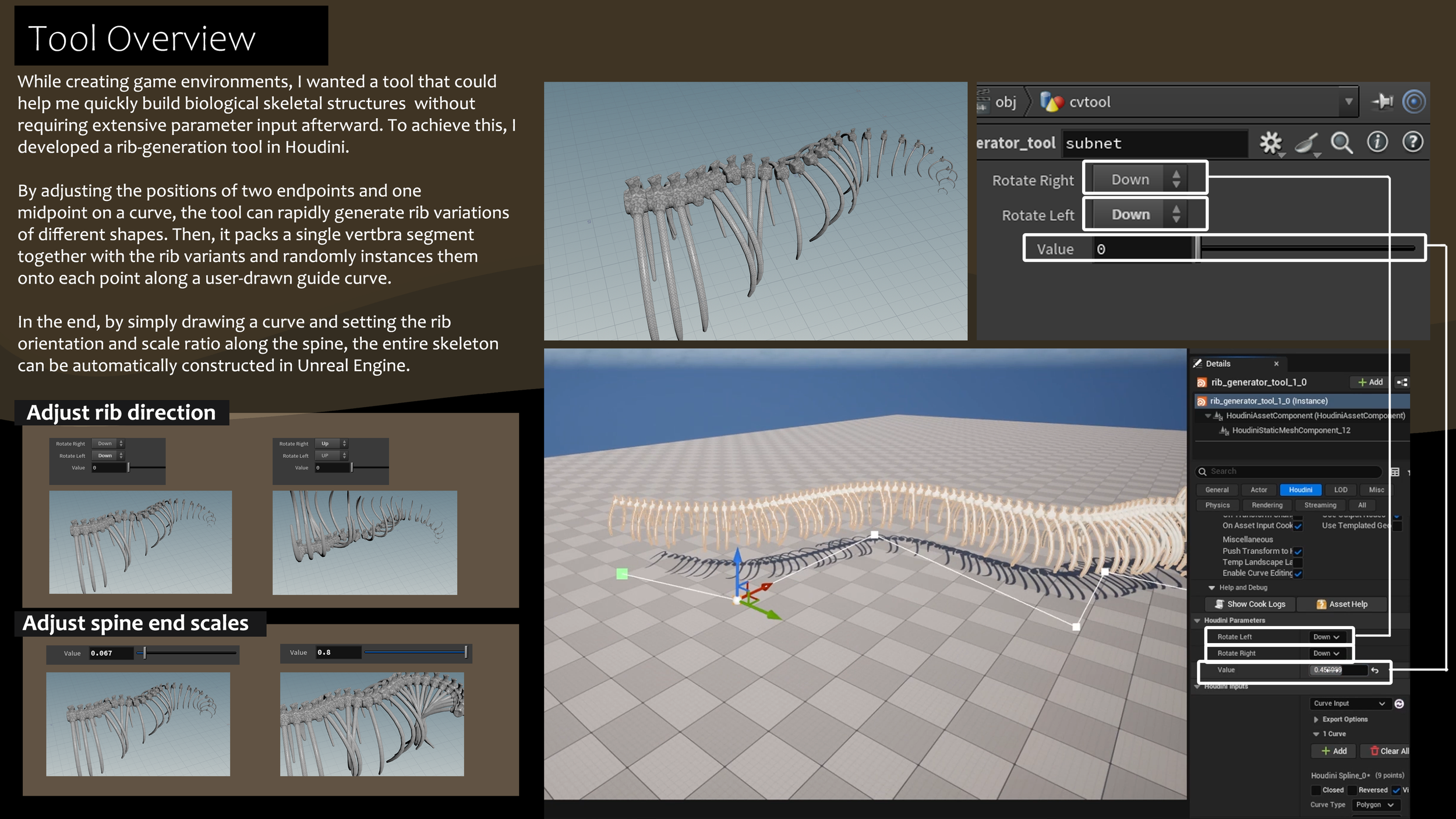Click the reset arrow beside Value field
The width and height of the screenshot is (1456, 819).
pos(1375,670)
